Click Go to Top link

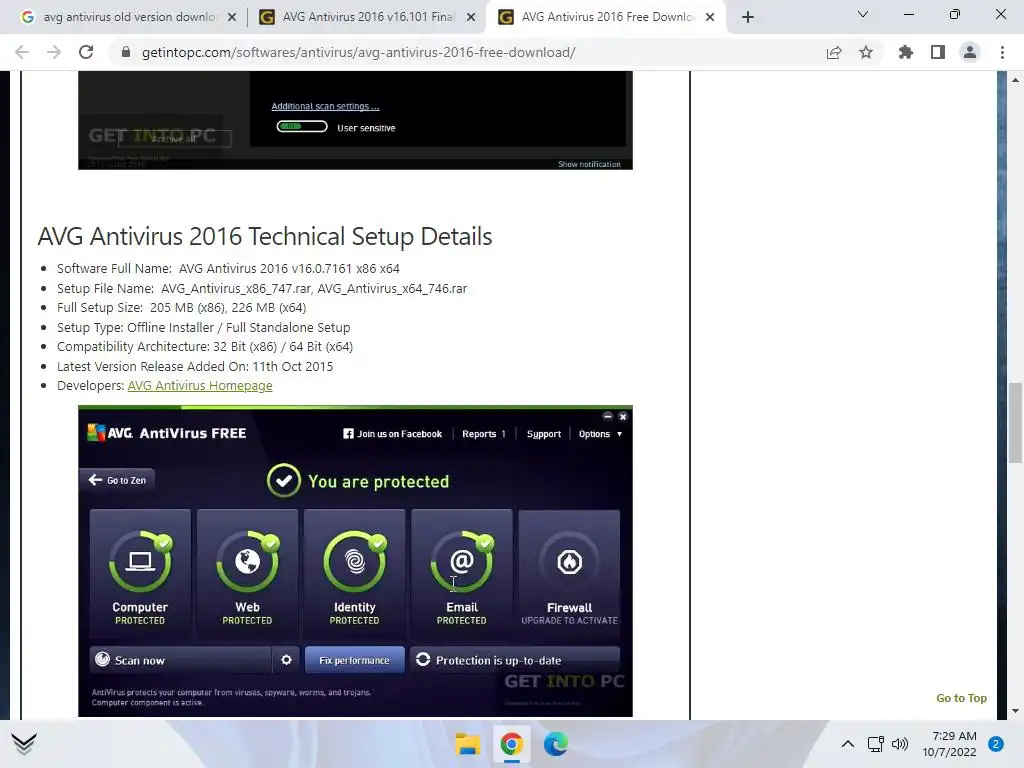pos(961,698)
